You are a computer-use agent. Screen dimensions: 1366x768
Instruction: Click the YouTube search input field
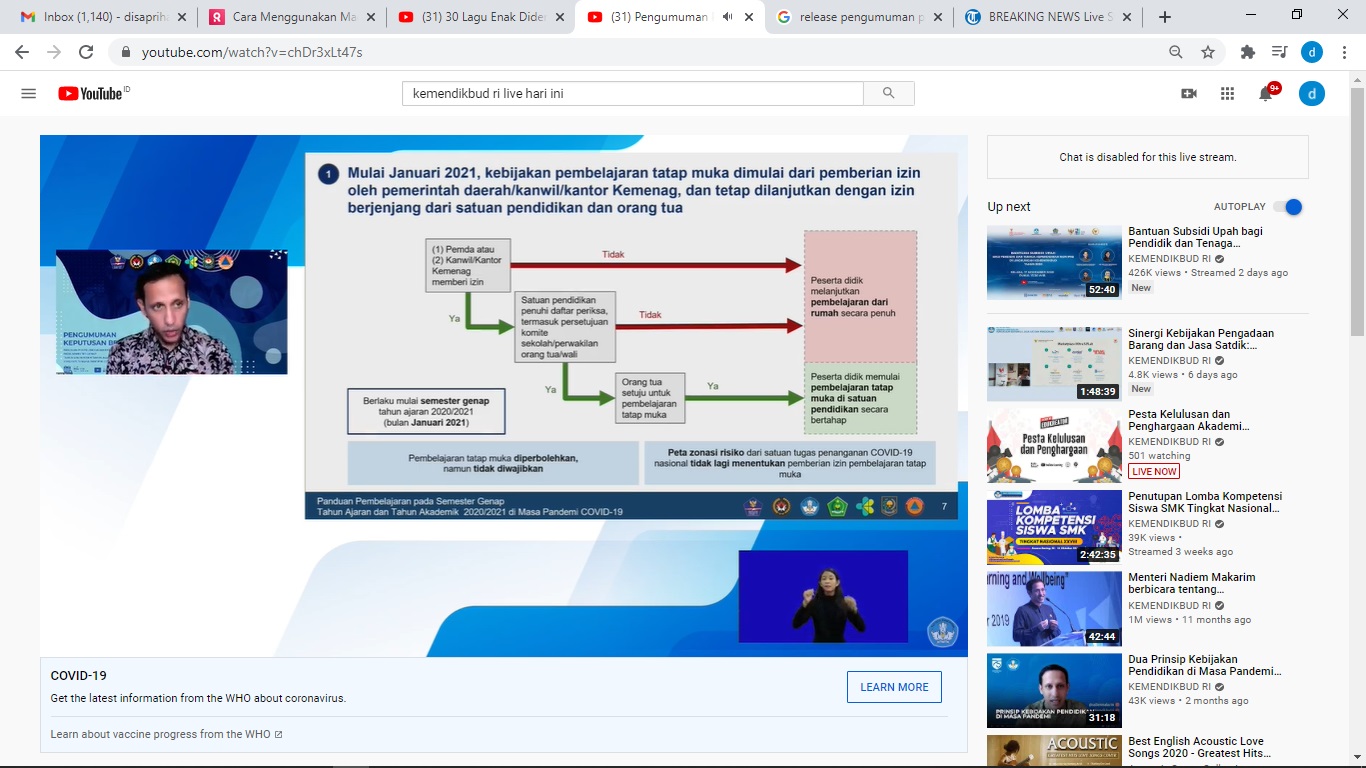point(632,93)
